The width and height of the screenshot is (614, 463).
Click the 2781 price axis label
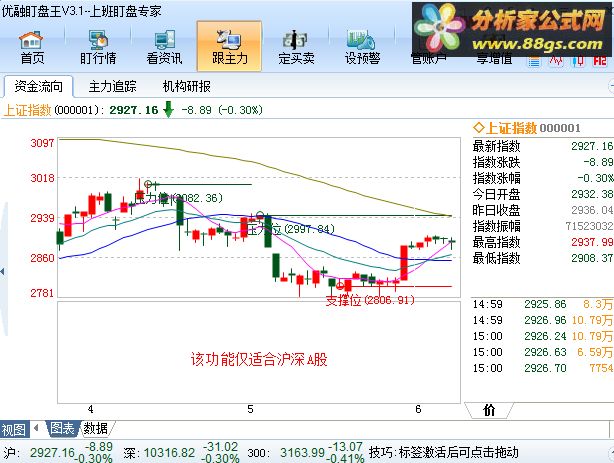[42, 293]
